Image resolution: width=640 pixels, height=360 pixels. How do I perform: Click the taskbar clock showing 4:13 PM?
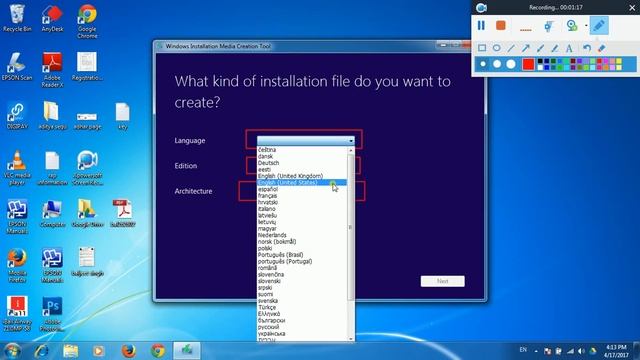pos(616,351)
